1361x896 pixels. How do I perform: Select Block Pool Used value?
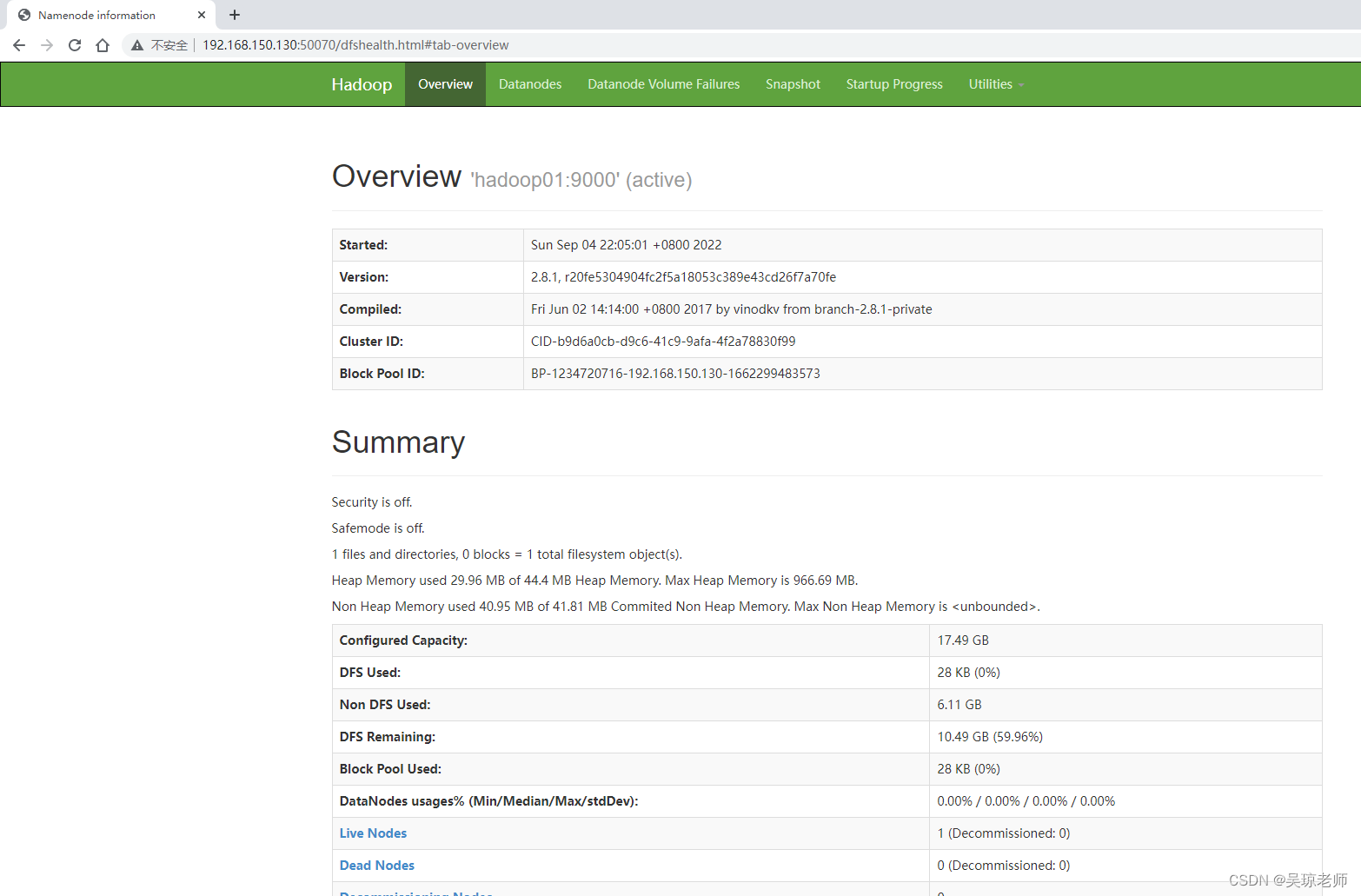[969, 769]
